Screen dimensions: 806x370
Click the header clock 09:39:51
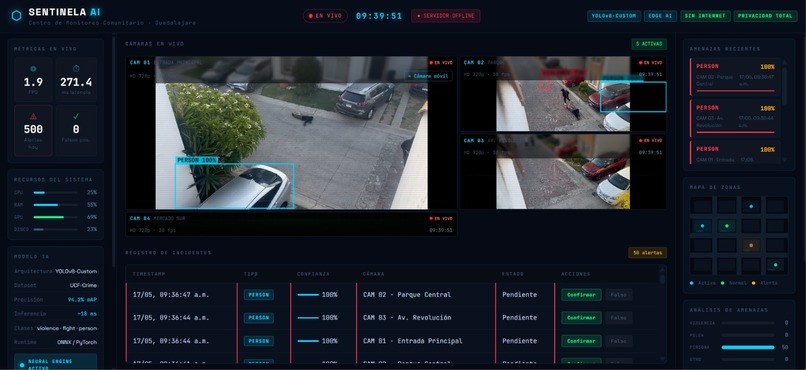[379, 16]
